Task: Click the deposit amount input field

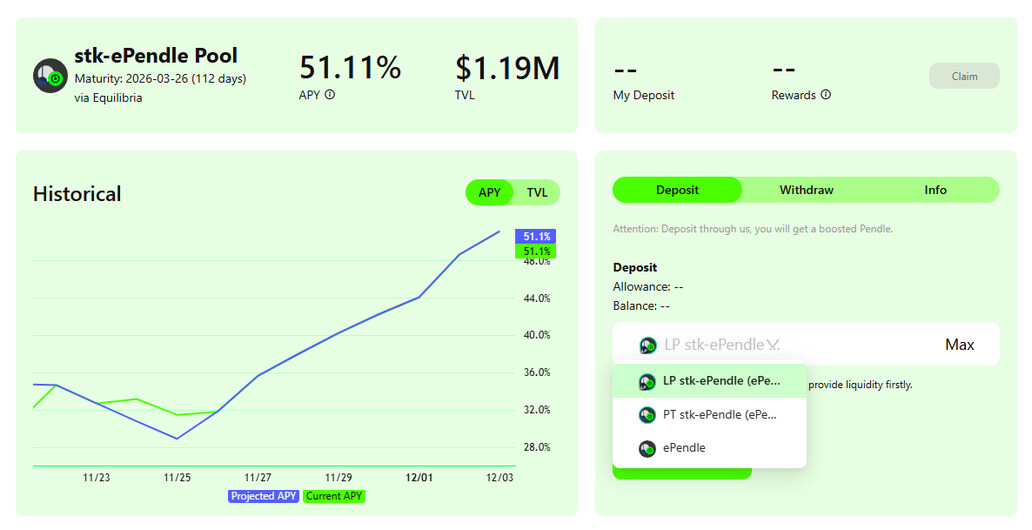Action: point(860,345)
